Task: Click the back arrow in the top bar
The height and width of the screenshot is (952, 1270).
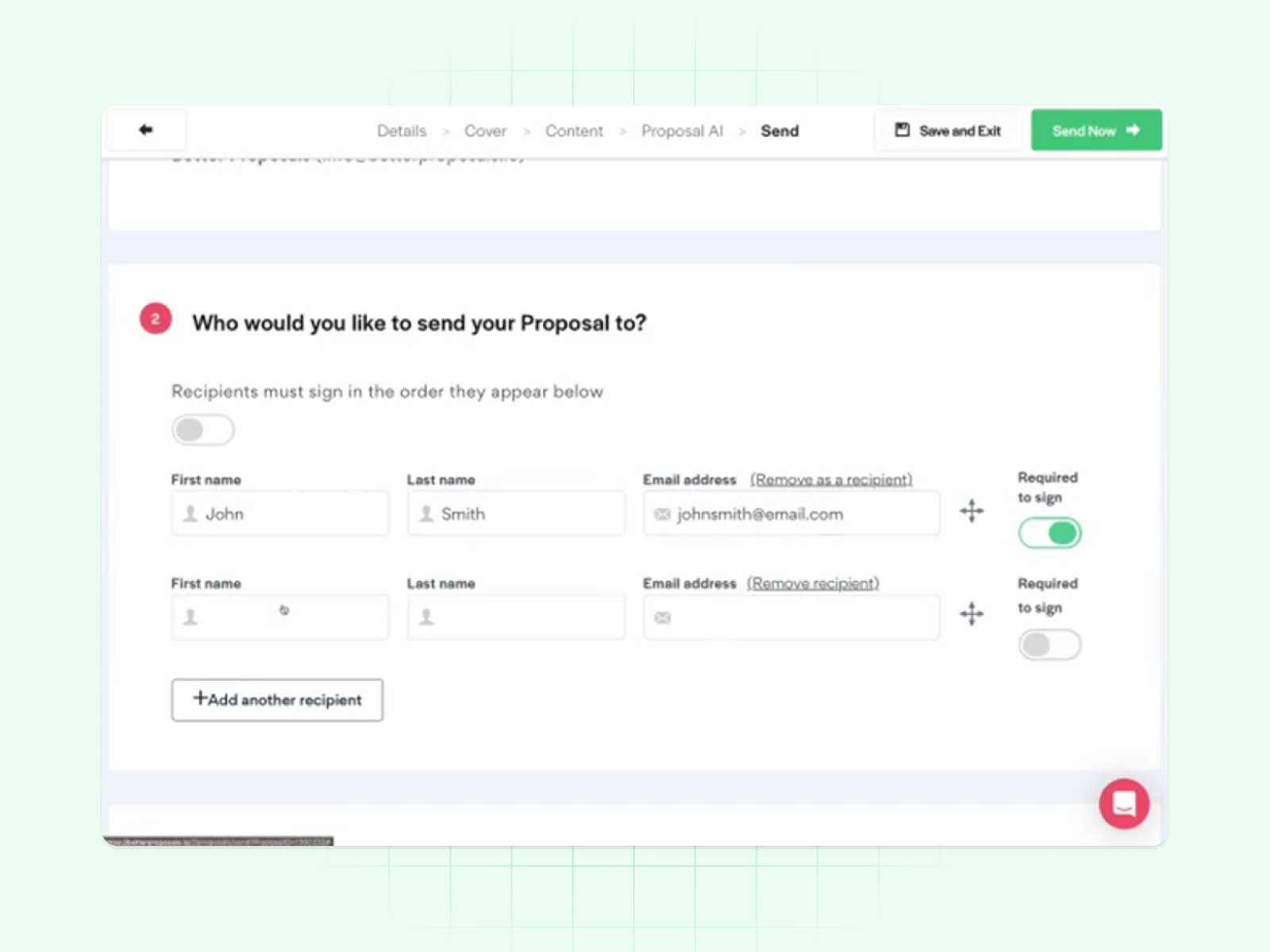Action: click(146, 129)
